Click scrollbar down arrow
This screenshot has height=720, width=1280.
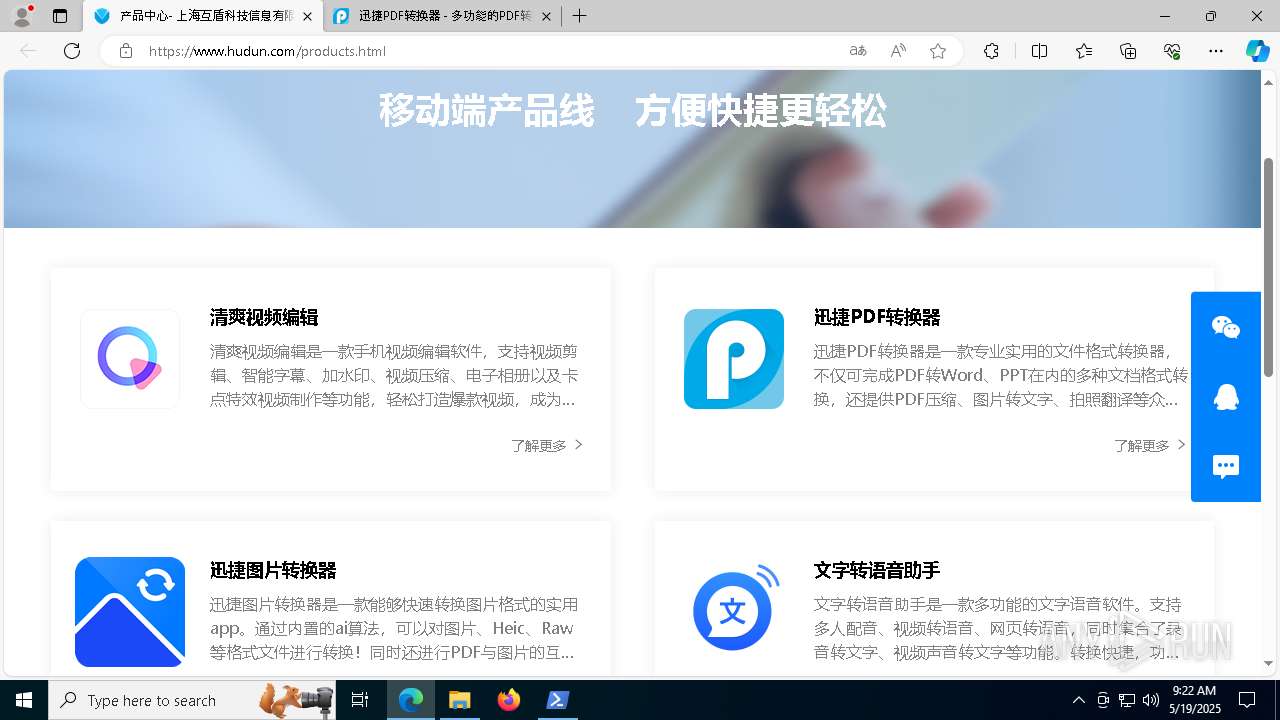pyautogui.click(x=1268, y=663)
